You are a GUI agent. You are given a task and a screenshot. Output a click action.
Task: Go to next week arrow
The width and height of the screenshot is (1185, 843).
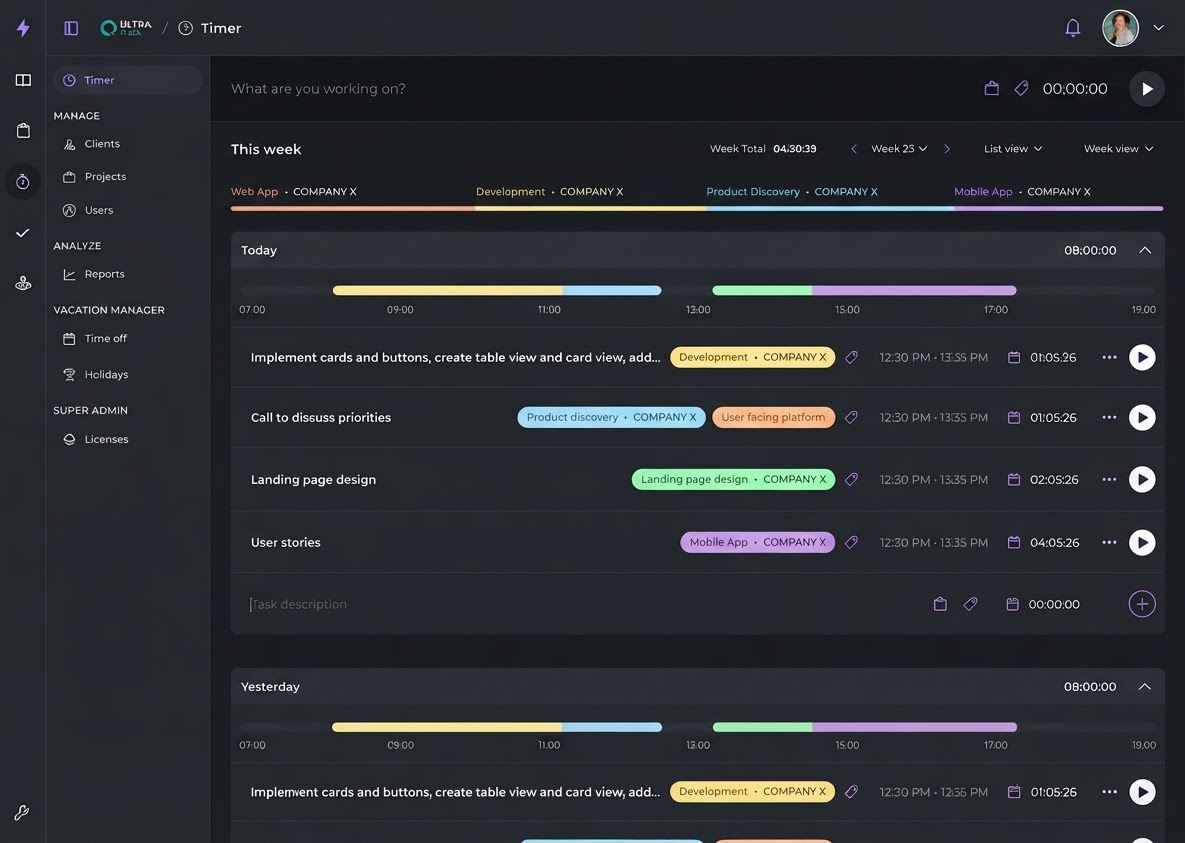click(x=946, y=149)
